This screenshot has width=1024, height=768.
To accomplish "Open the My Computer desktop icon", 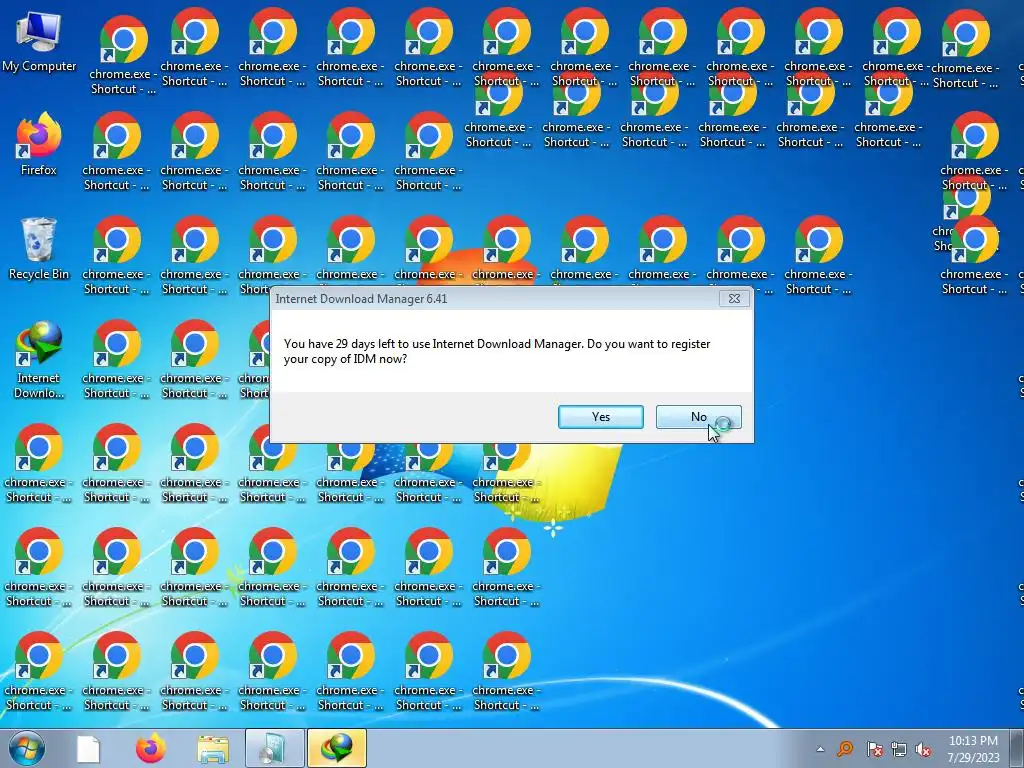I will point(39,40).
